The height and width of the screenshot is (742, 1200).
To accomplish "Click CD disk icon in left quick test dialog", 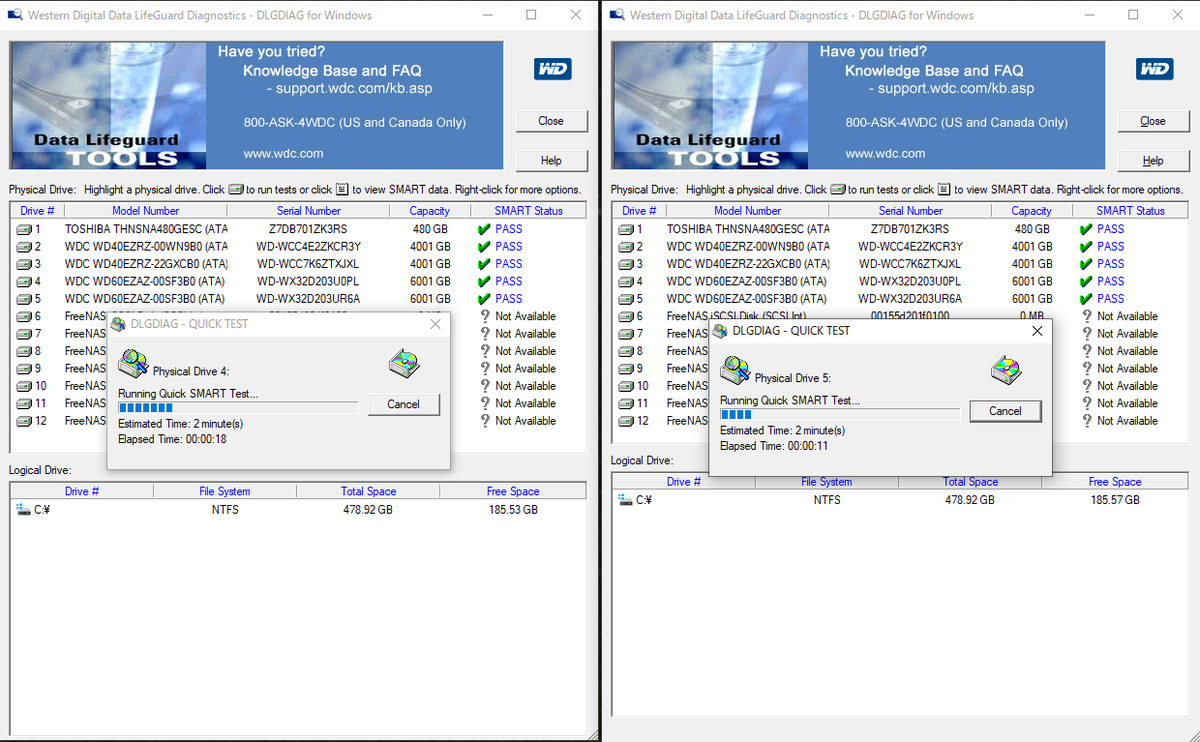I will 404,363.
